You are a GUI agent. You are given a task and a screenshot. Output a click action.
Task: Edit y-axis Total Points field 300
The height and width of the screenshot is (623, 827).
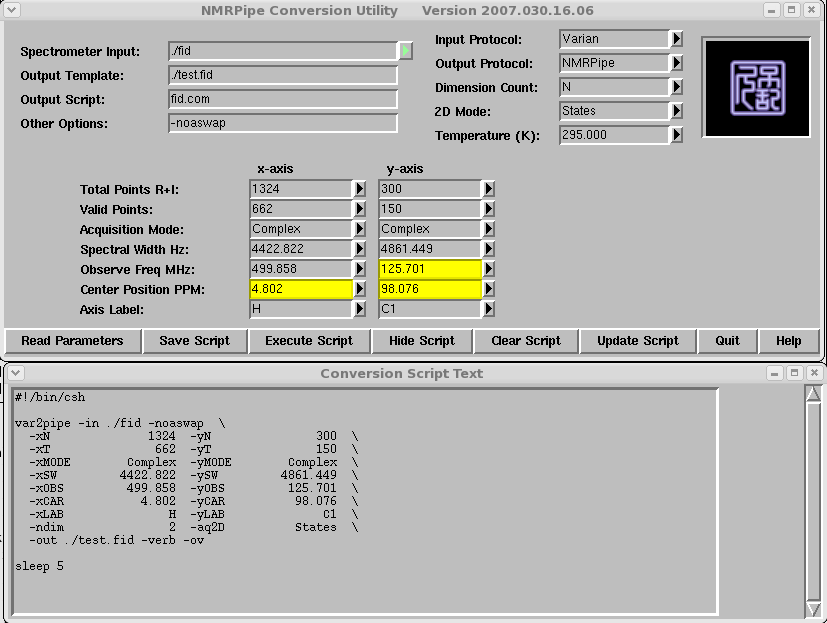point(430,189)
